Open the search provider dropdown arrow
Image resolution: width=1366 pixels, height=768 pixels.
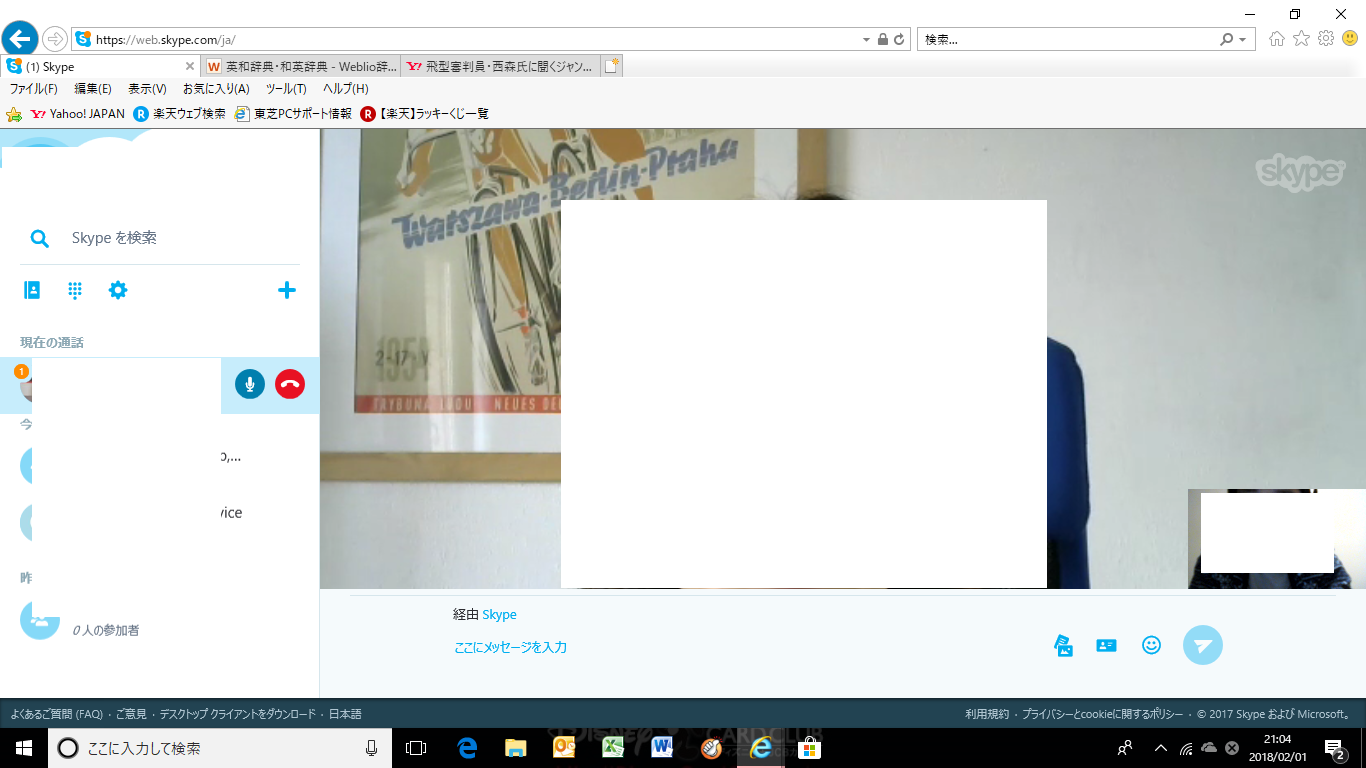1243,40
